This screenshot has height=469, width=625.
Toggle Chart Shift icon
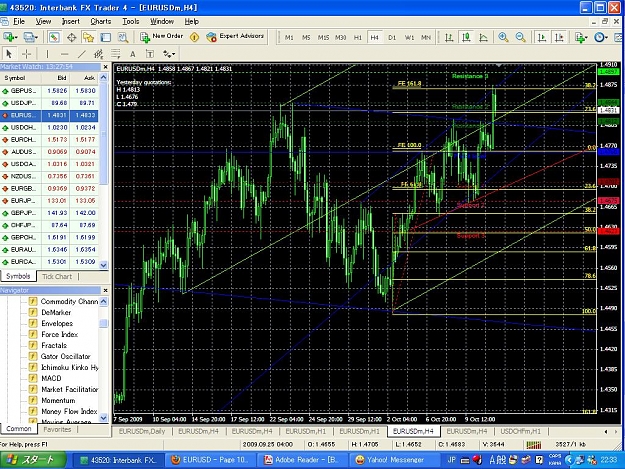coord(559,37)
